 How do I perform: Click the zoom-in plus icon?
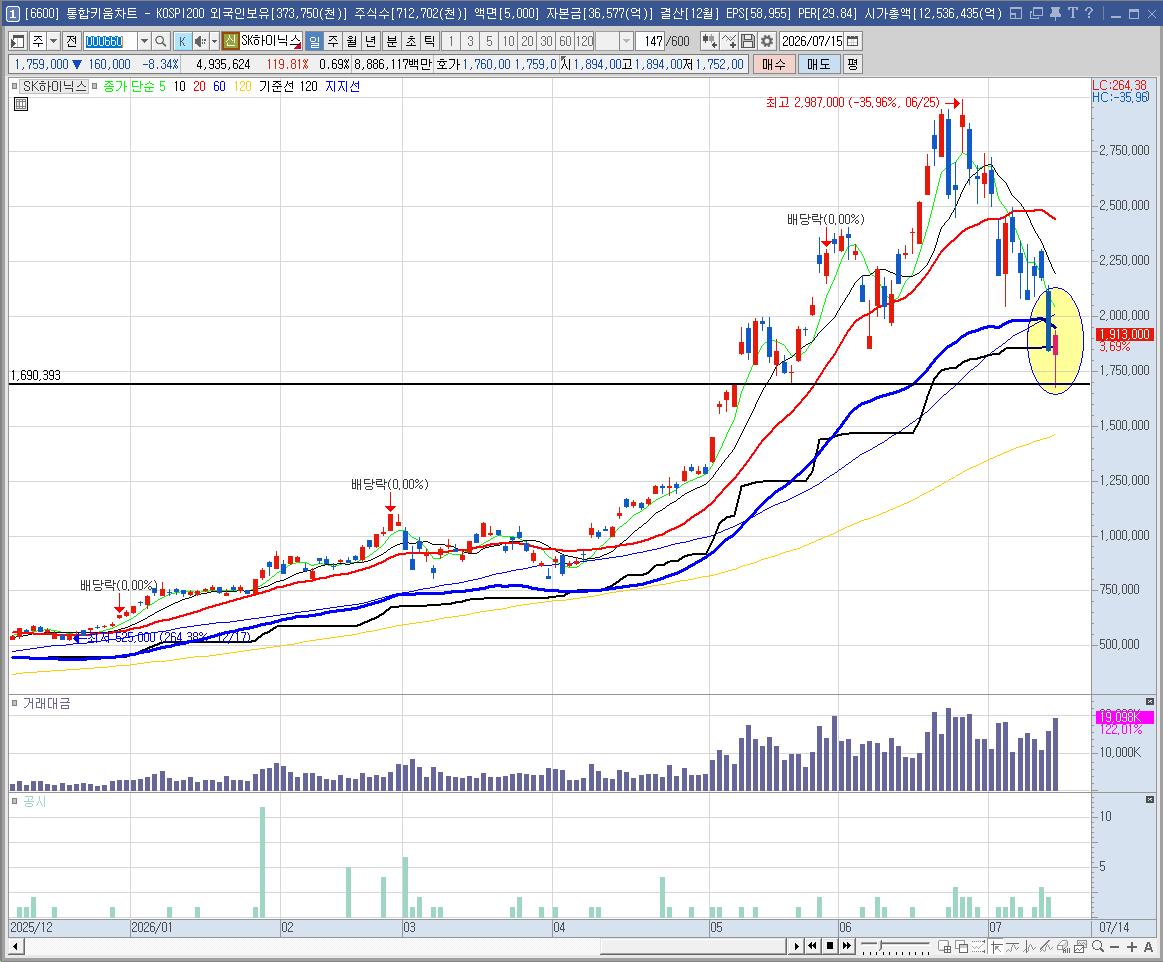pyautogui.click(x=1132, y=946)
